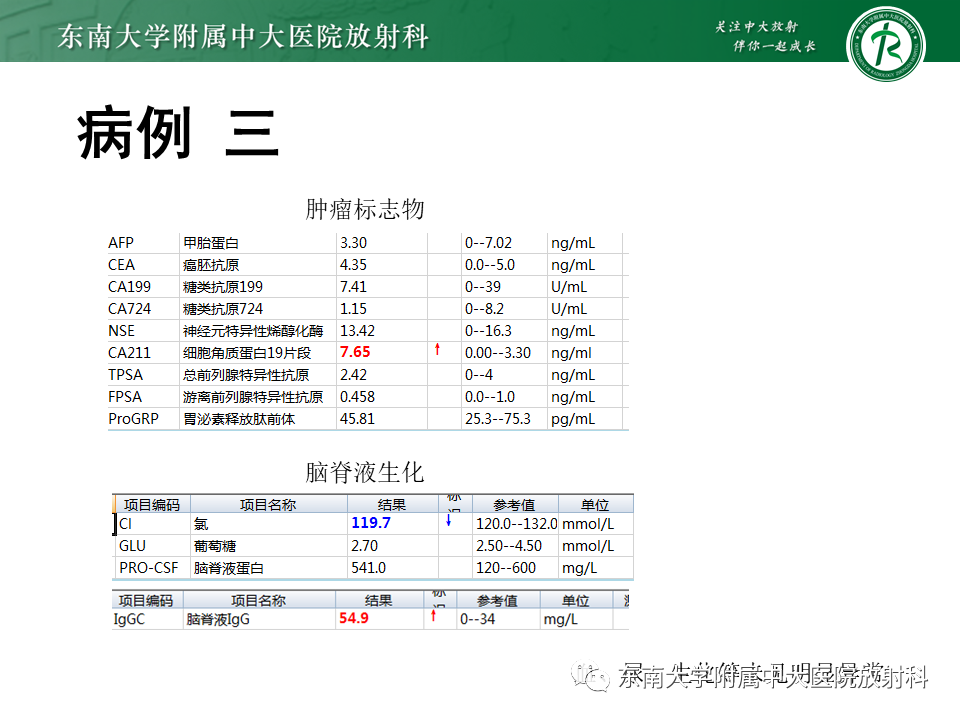Click the 胃泌素释放肽前体 item name
This screenshot has height=720, width=960.
(239, 419)
